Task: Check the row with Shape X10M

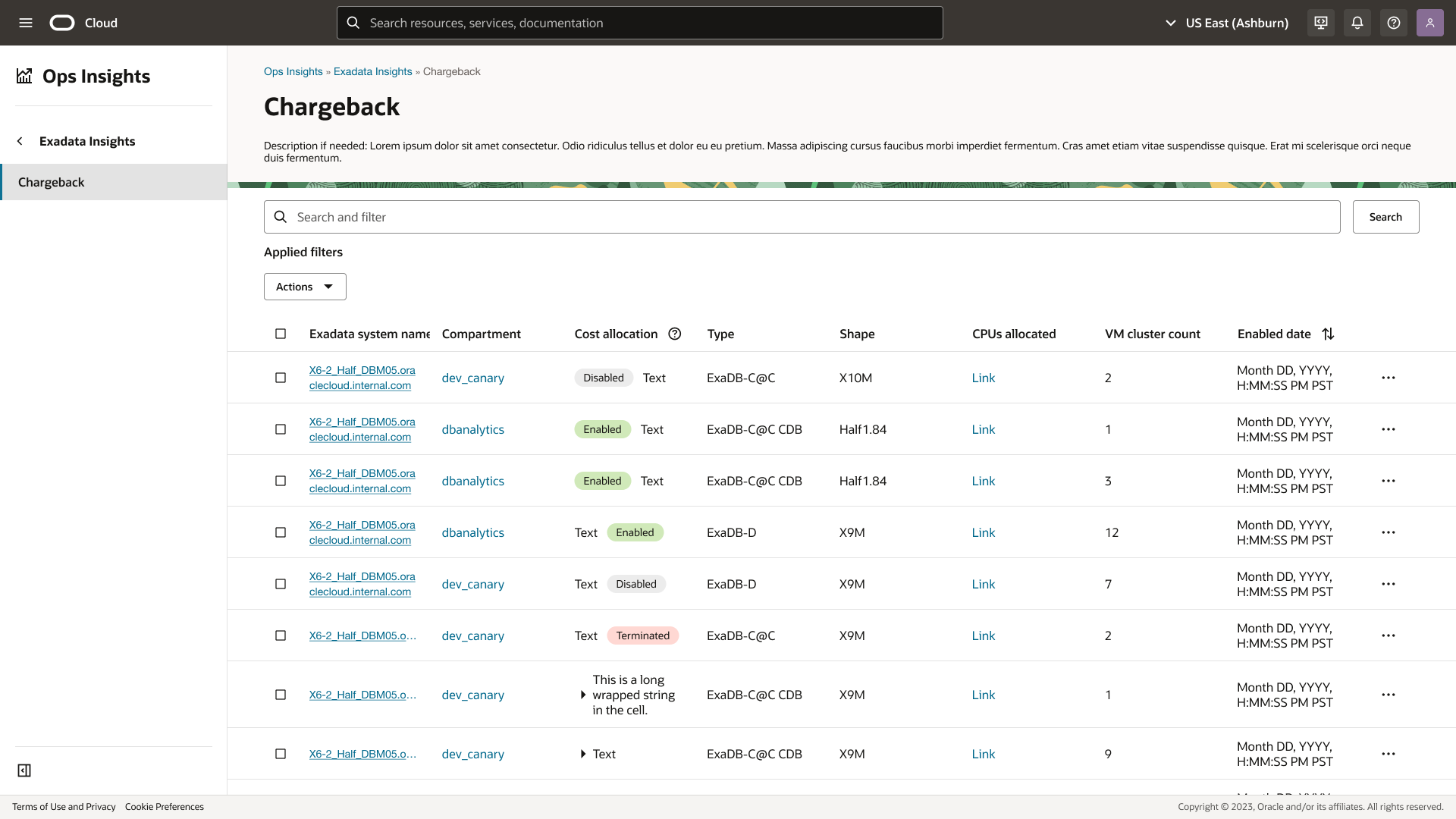Action: 281,378
